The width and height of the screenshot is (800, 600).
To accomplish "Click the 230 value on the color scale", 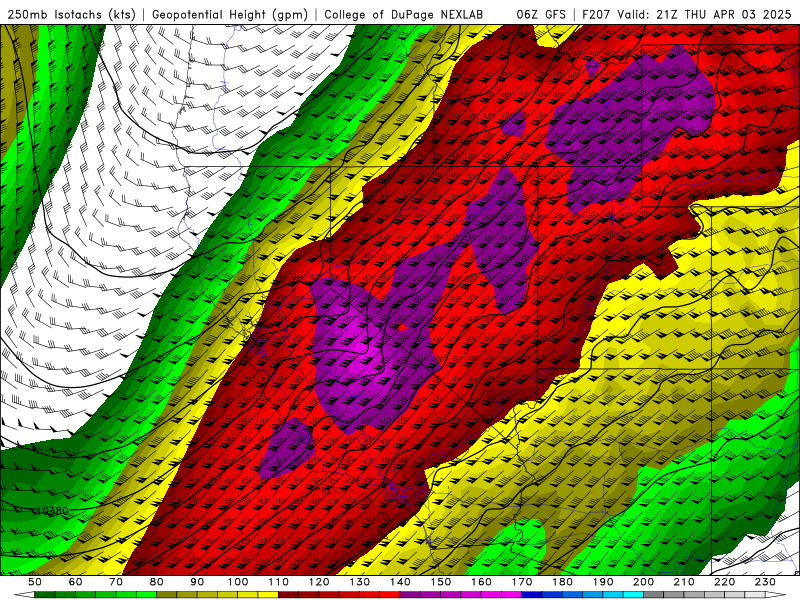I will 765,582.
